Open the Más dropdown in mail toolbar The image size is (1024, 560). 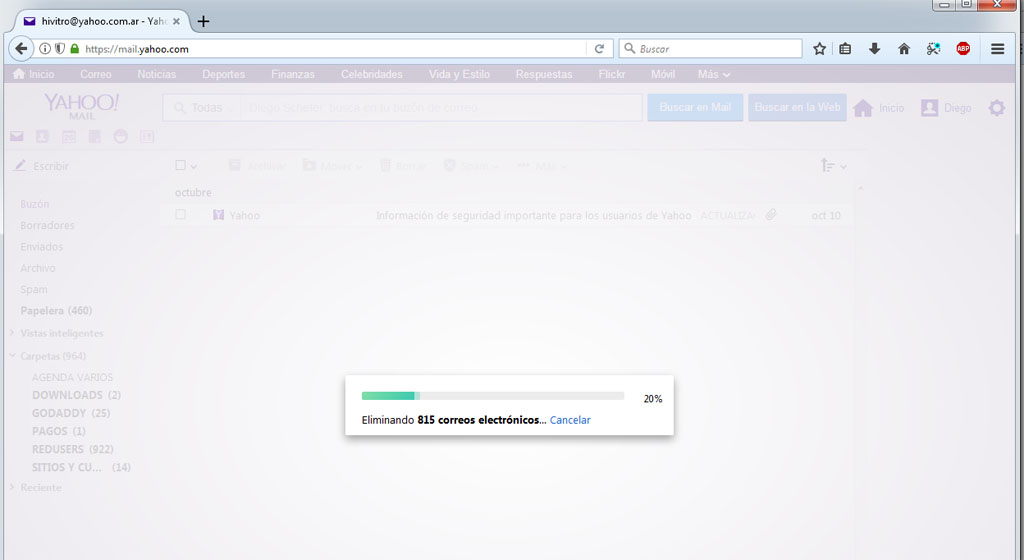click(542, 166)
